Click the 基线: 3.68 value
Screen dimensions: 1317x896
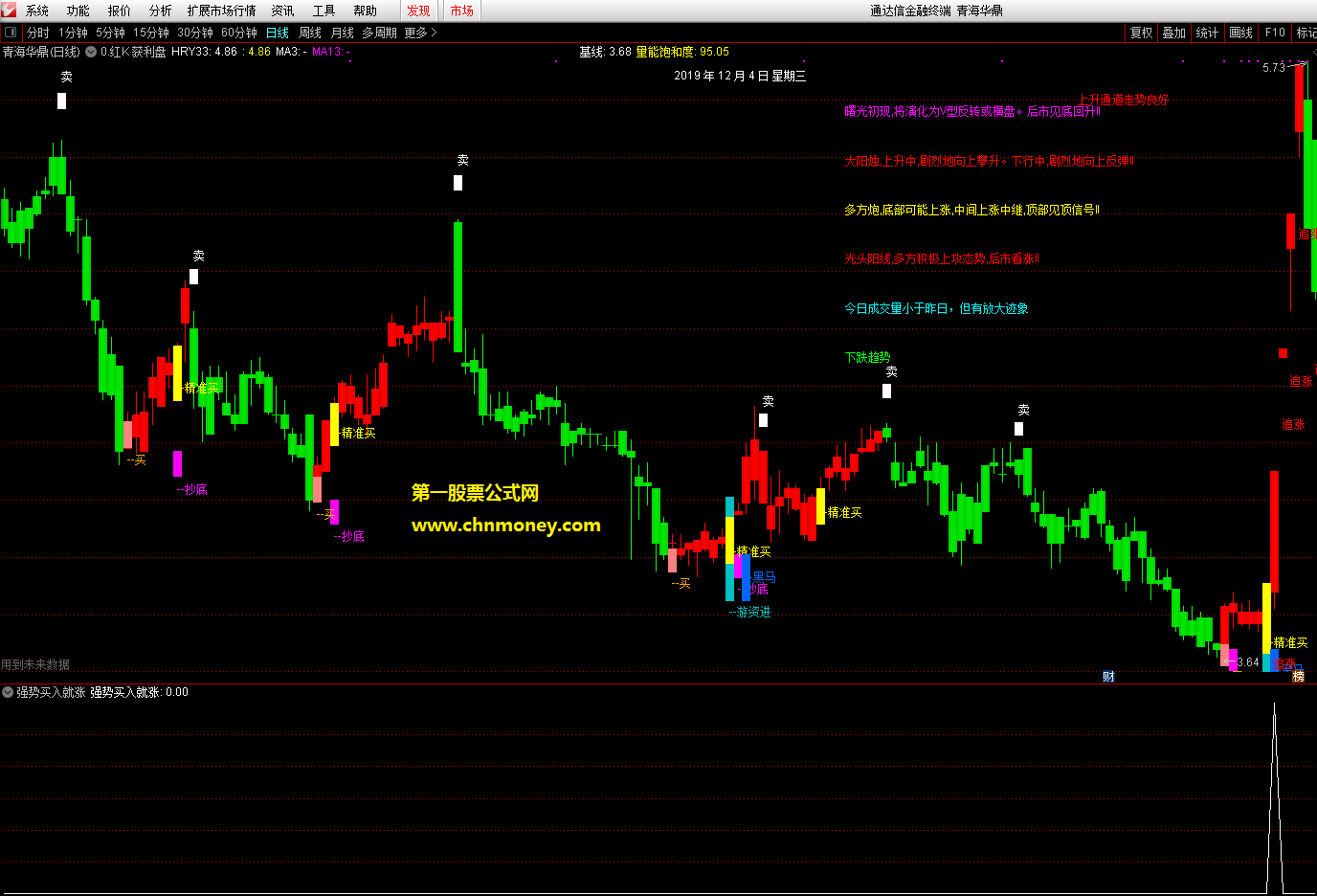pos(605,52)
